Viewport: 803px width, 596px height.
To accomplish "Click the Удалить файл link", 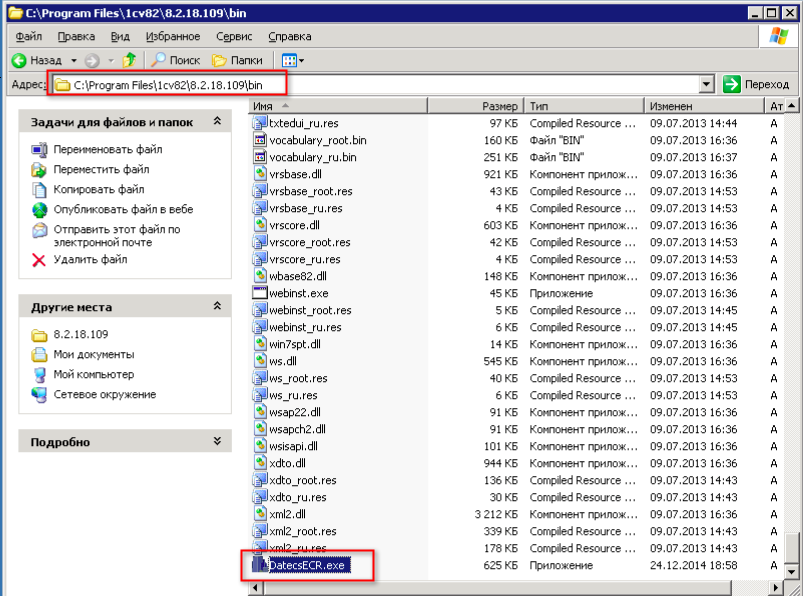I will click(90, 260).
